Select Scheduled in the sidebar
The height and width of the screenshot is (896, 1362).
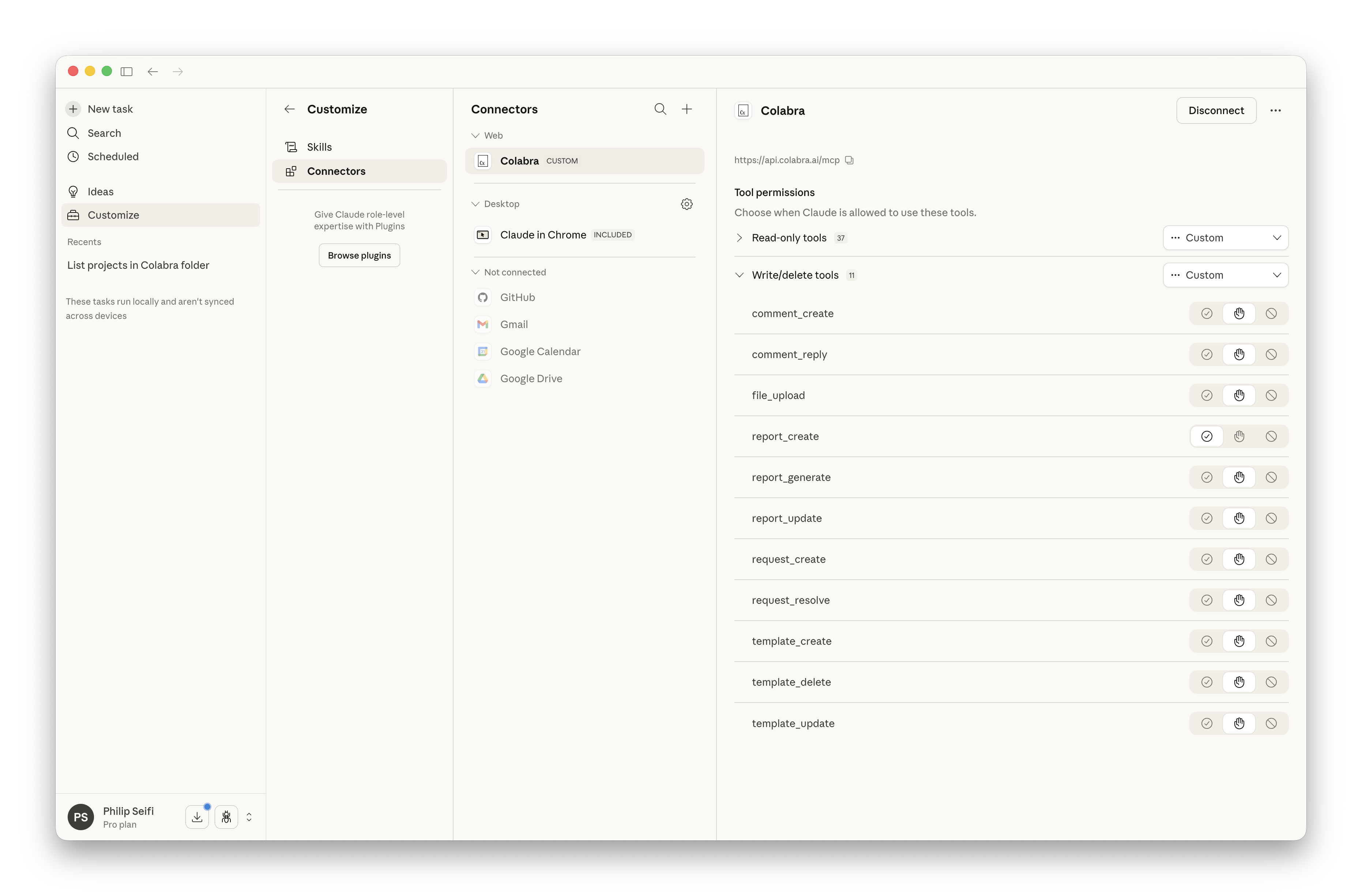click(113, 157)
